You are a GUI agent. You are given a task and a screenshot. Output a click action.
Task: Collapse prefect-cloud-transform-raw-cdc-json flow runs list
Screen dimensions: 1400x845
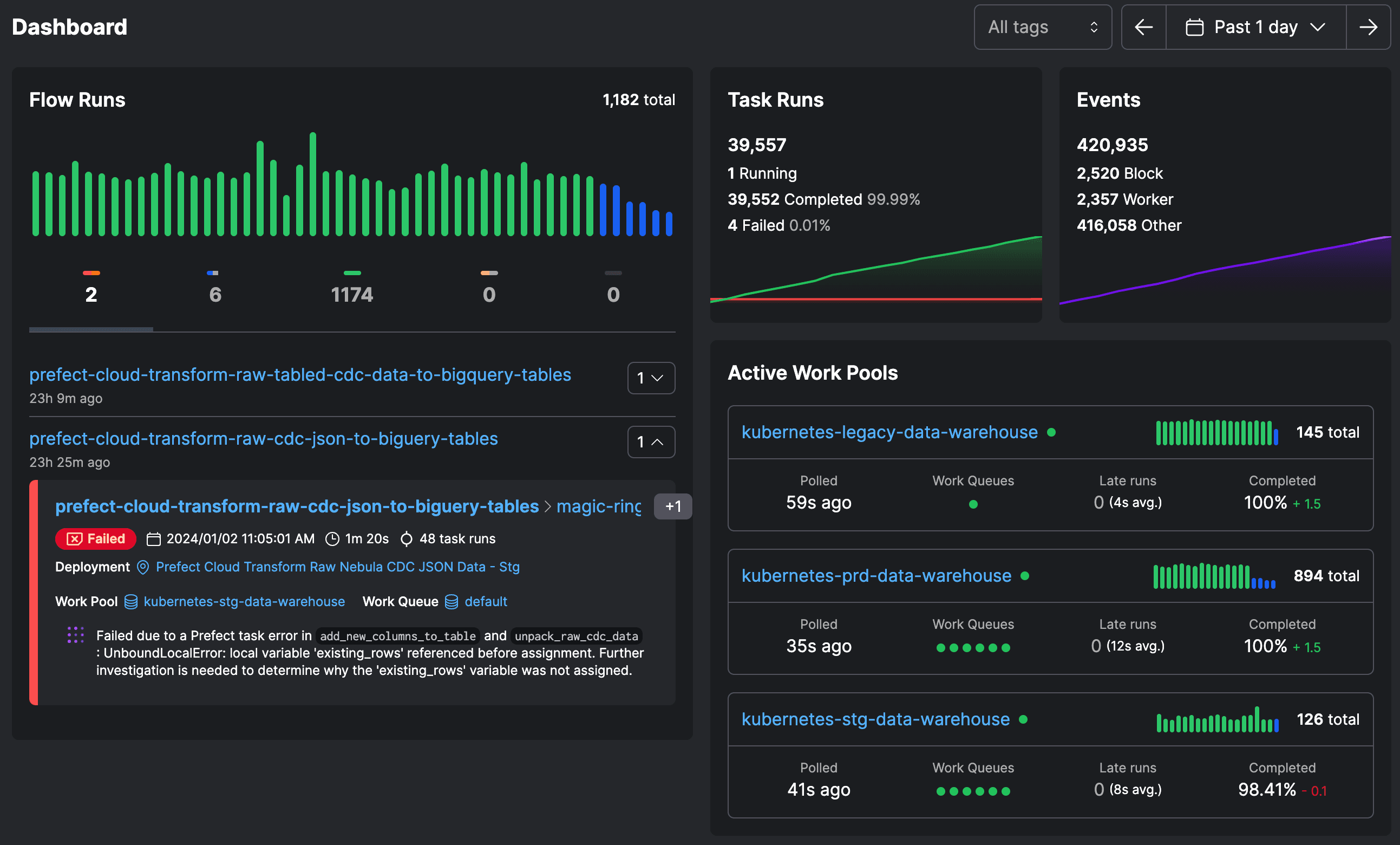click(651, 441)
